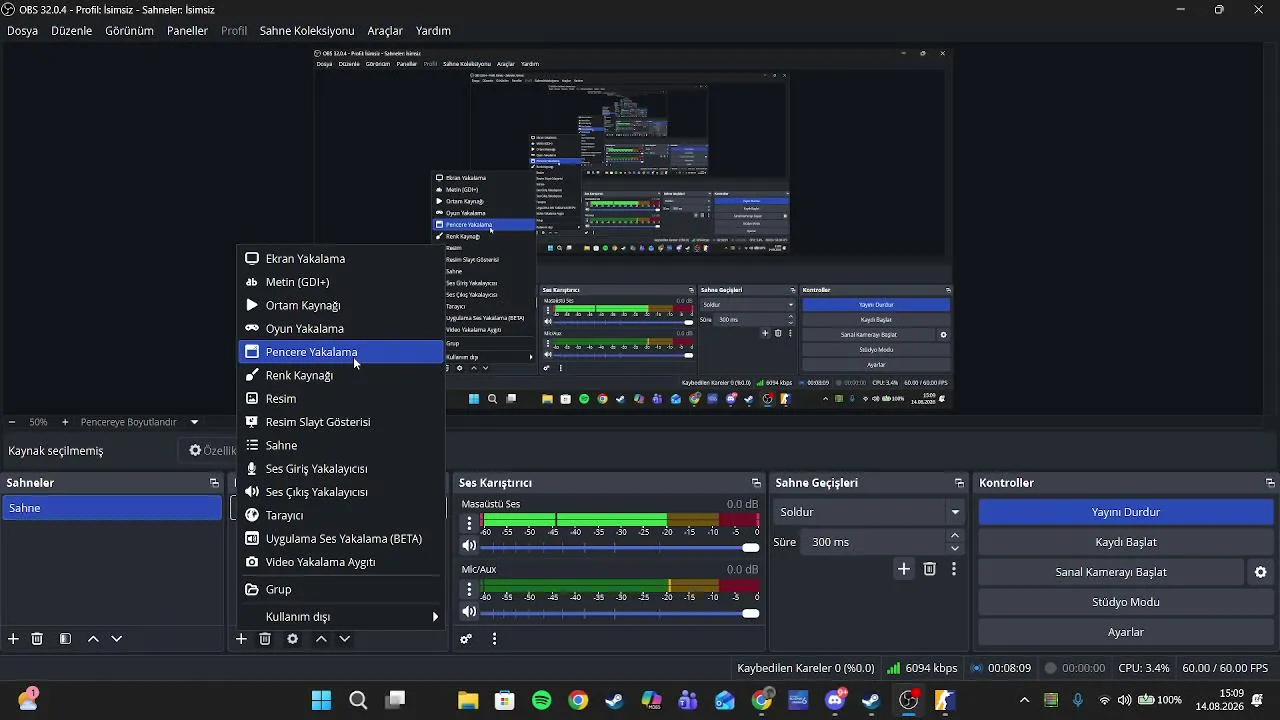The width and height of the screenshot is (1280, 720).
Task: Open the Sahne Koleksiyonu menu
Action: [x=307, y=31]
